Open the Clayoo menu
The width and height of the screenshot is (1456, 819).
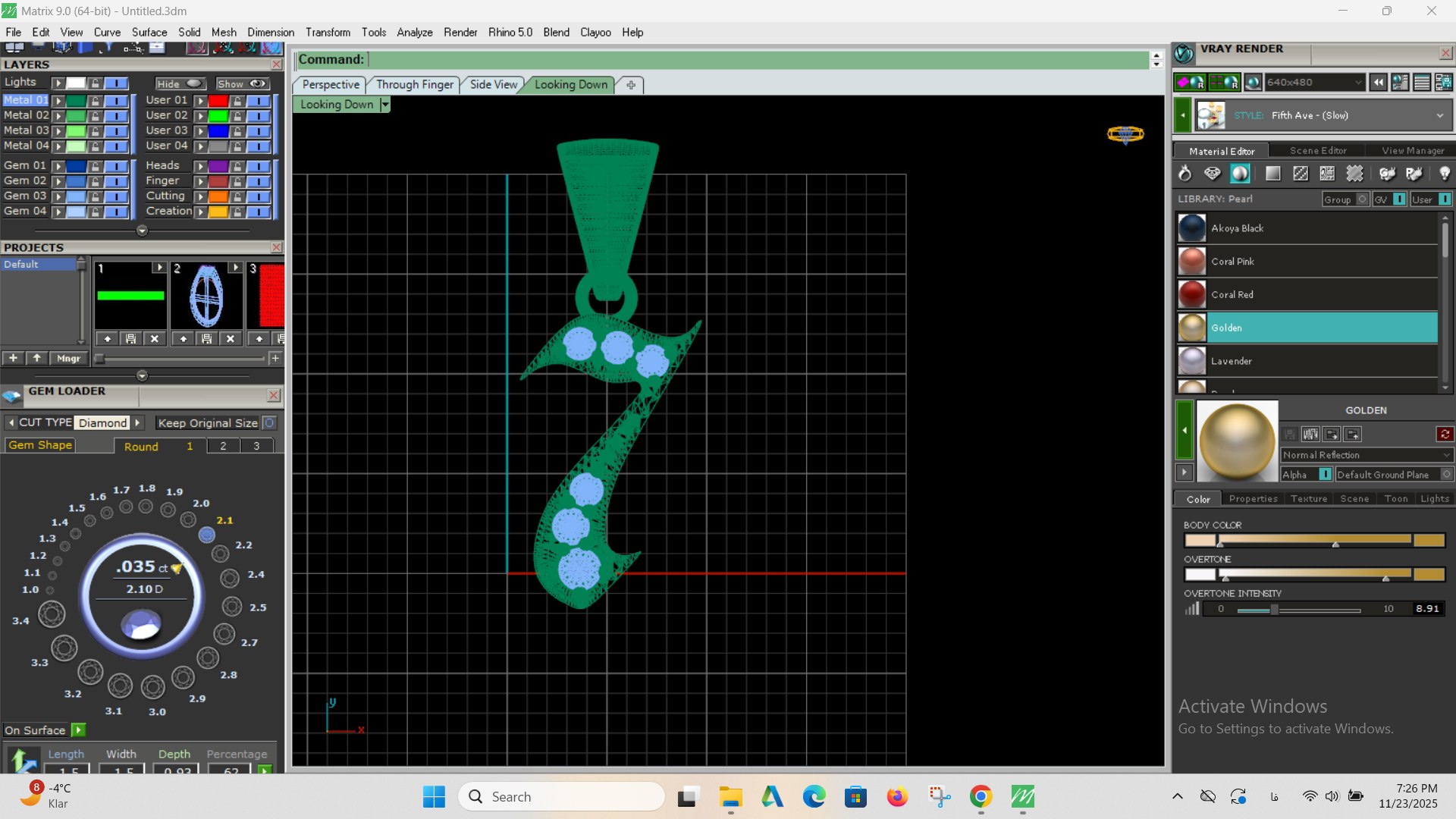point(595,33)
